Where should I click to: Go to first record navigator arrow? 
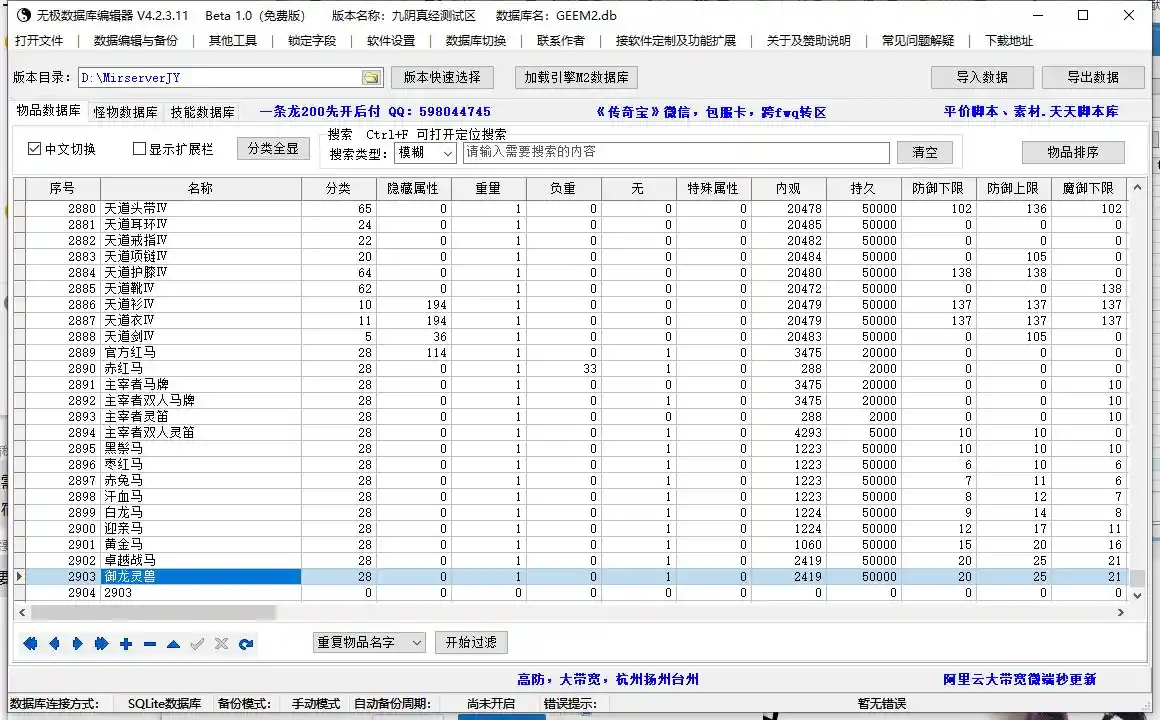[x=30, y=644]
